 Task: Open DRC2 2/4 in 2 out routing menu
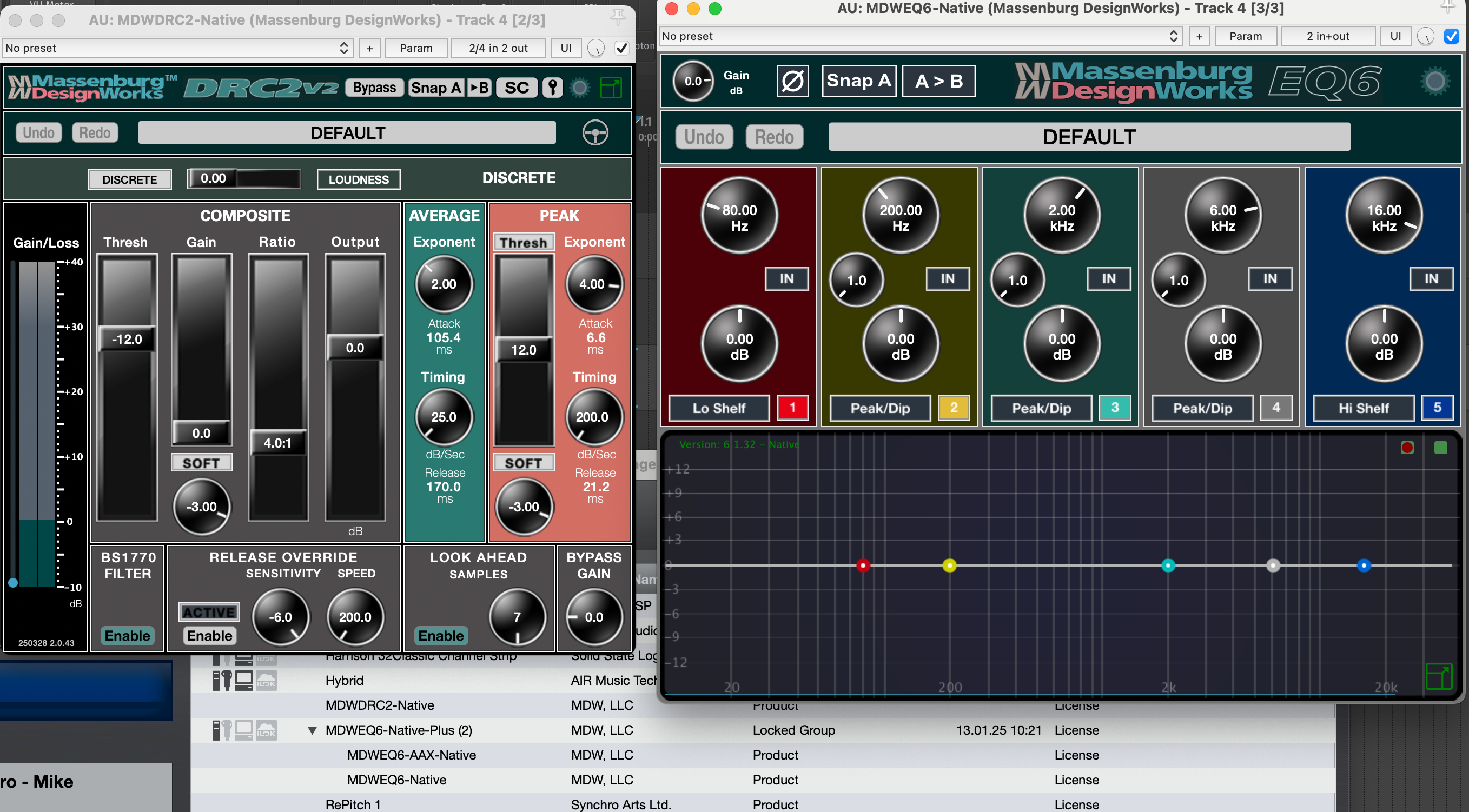pos(498,48)
